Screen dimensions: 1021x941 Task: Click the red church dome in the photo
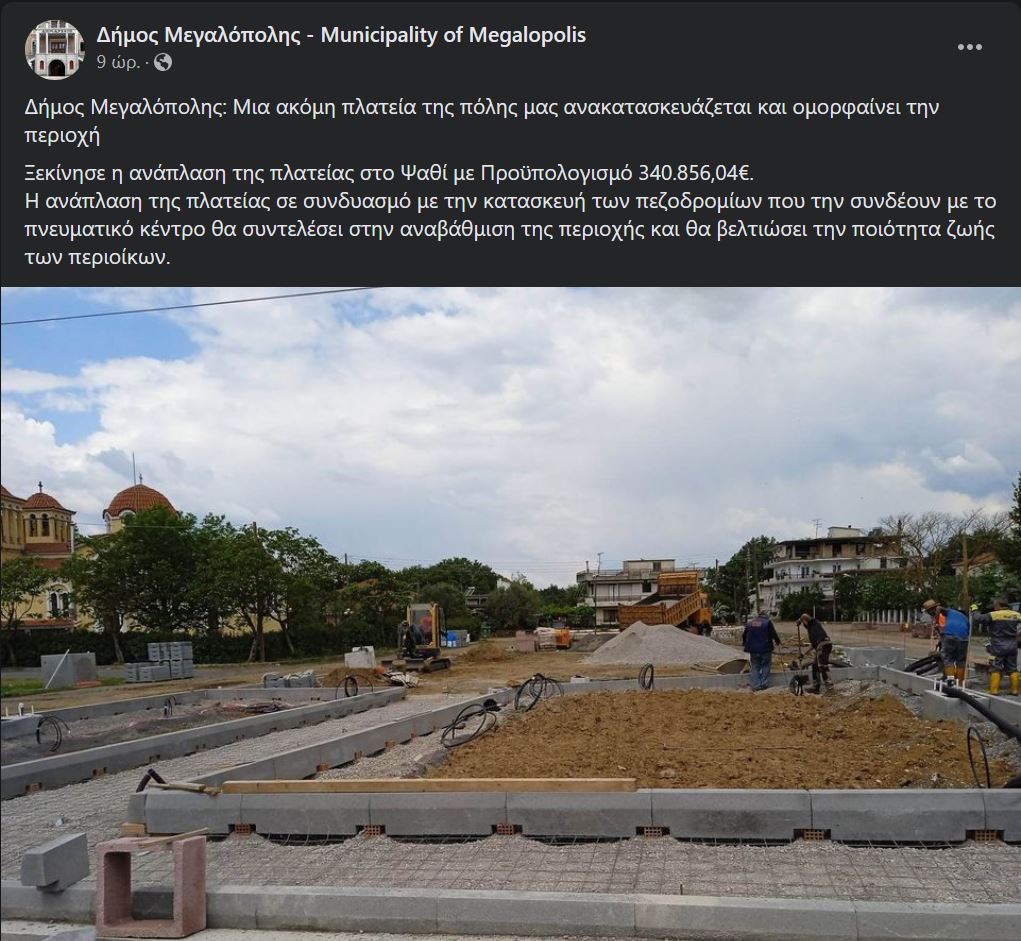tap(140, 502)
